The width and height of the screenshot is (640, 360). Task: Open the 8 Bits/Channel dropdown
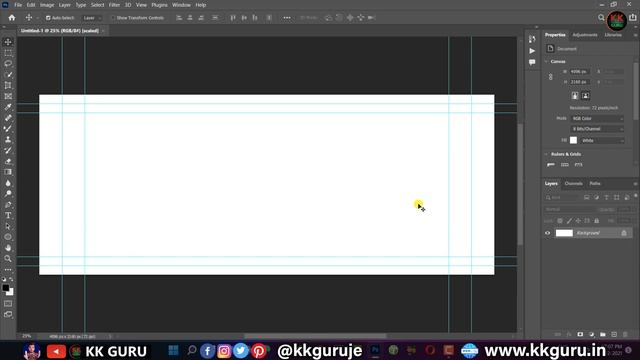coord(597,129)
